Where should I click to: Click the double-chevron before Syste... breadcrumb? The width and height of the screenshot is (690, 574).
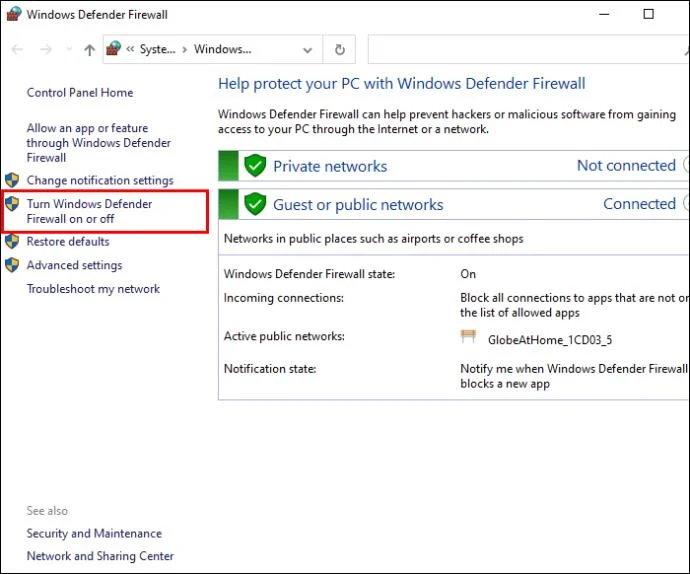(130, 49)
